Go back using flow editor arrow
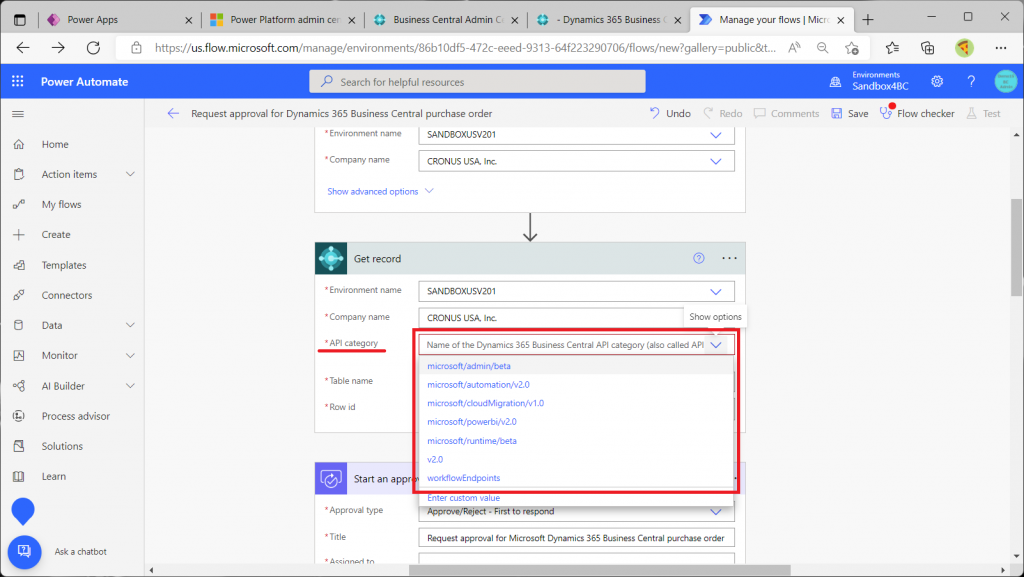This screenshot has width=1024, height=577. pos(172,114)
